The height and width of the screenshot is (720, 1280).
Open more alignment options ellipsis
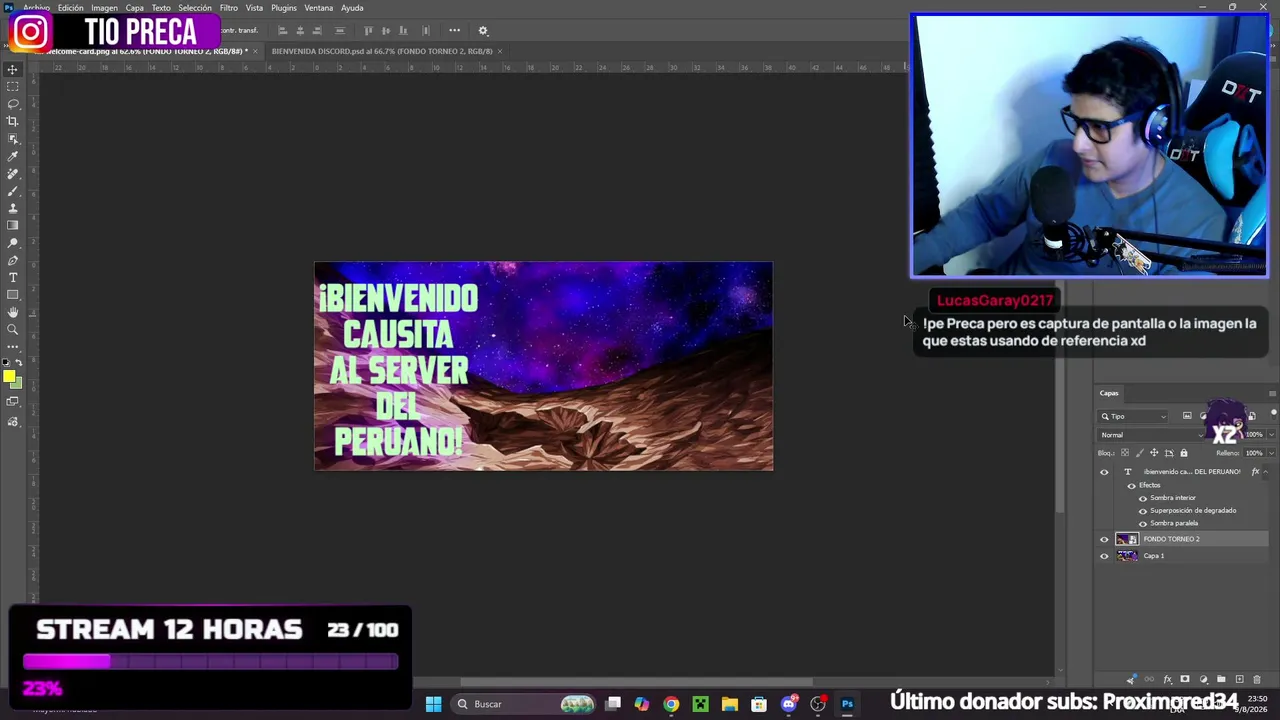(x=454, y=31)
